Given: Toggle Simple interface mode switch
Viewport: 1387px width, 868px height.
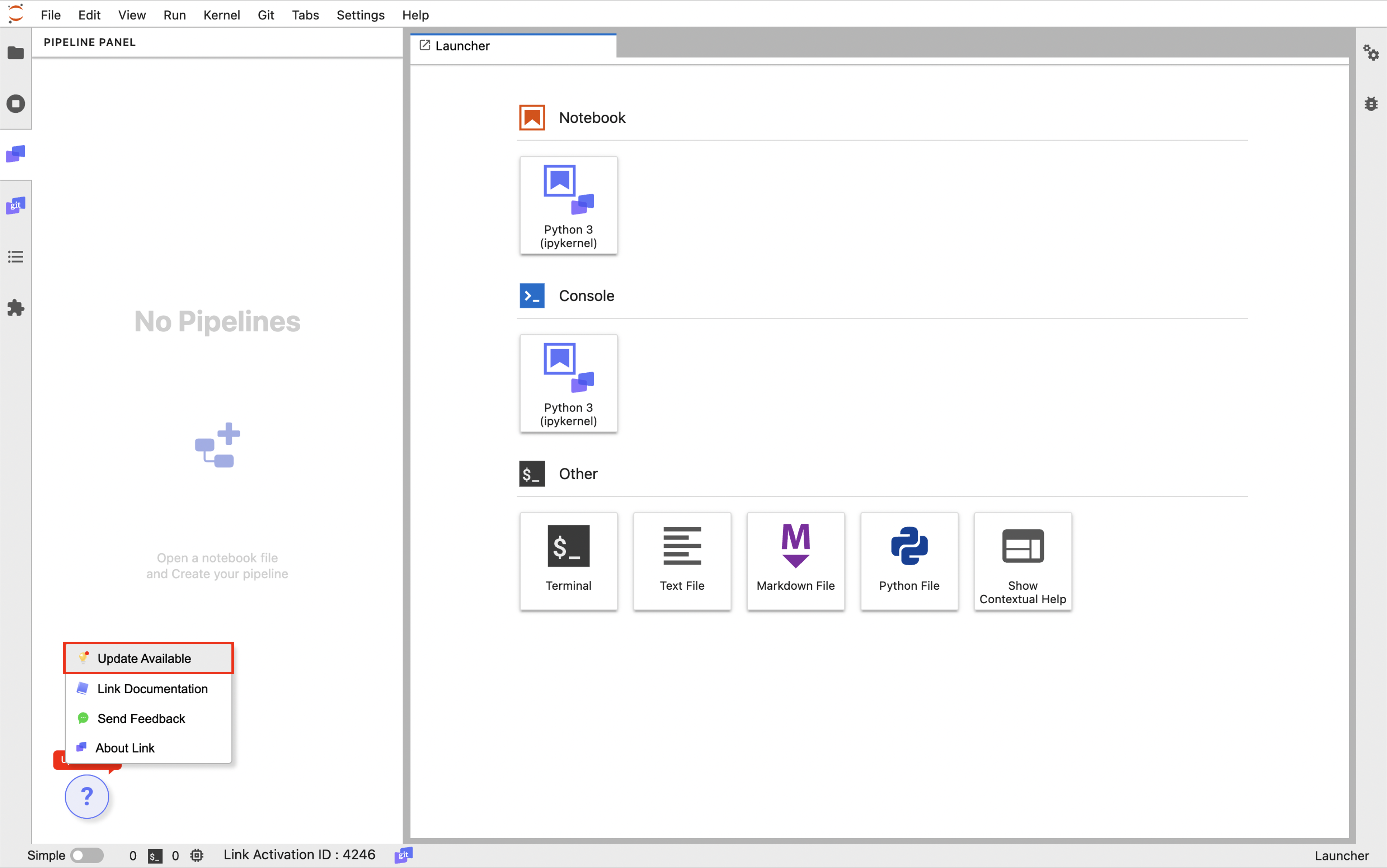Looking at the screenshot, I should click(x=87, y=855).
